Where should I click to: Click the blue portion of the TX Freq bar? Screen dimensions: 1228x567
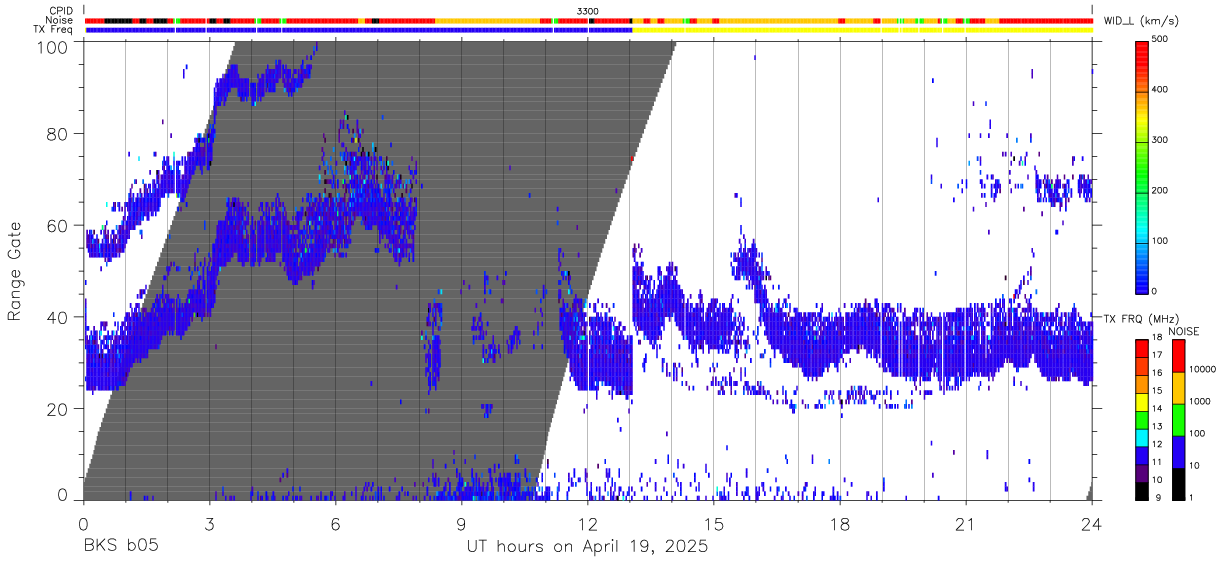tap(358, 30)
